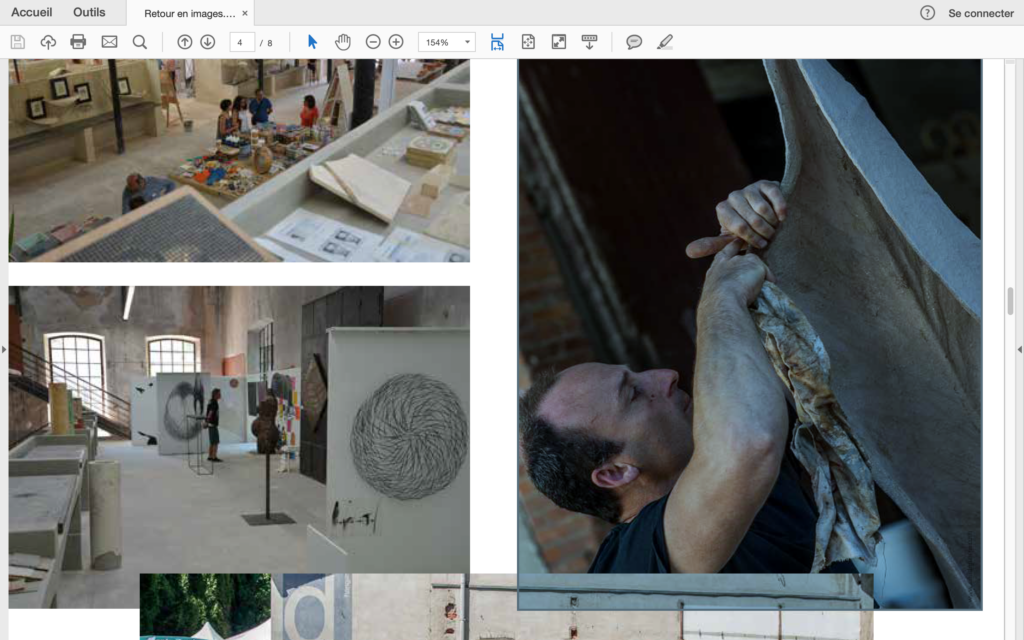
Task: Zoom in with plus button
Action: point(396,42)
